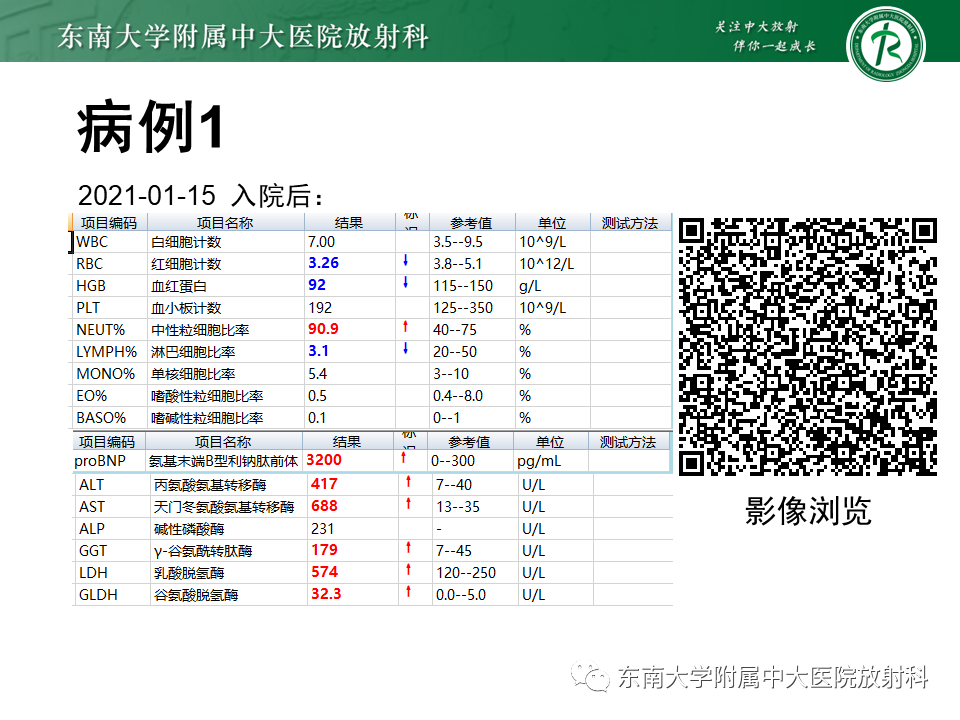Image resolution: width=960 pixels, height=720 pixels.
Task: Select the AST result value 688
Action: pyautogui.click(x=324, y=506)
